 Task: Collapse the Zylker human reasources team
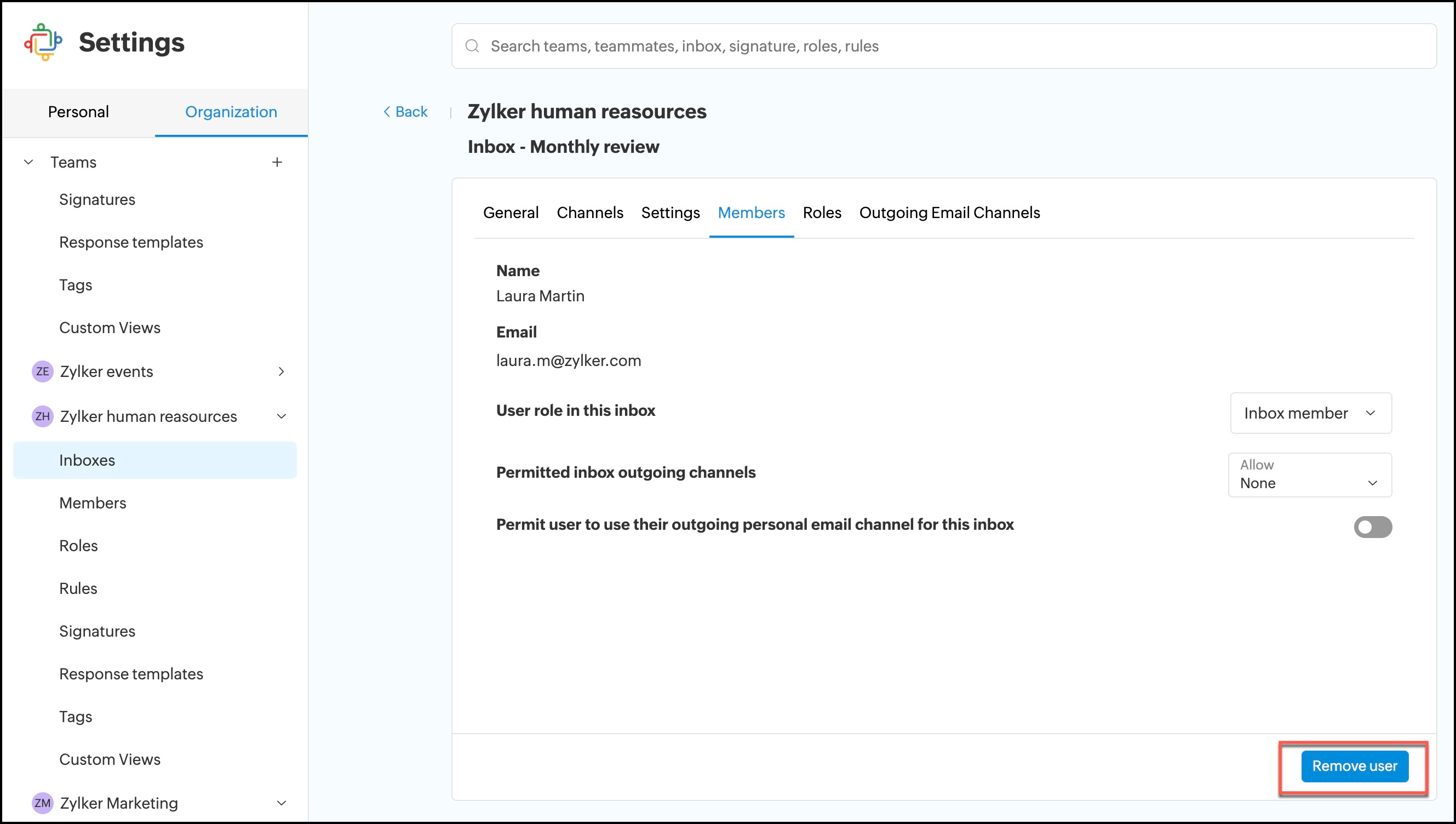[x=281, y=416]
